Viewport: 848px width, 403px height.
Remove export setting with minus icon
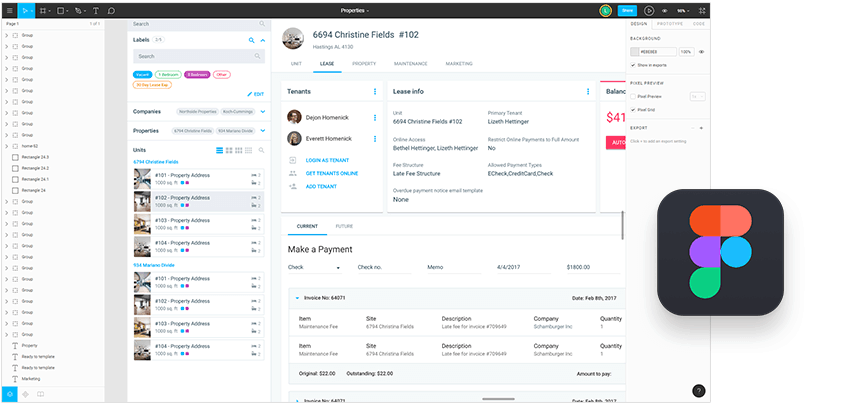click(x=693, y=128)
